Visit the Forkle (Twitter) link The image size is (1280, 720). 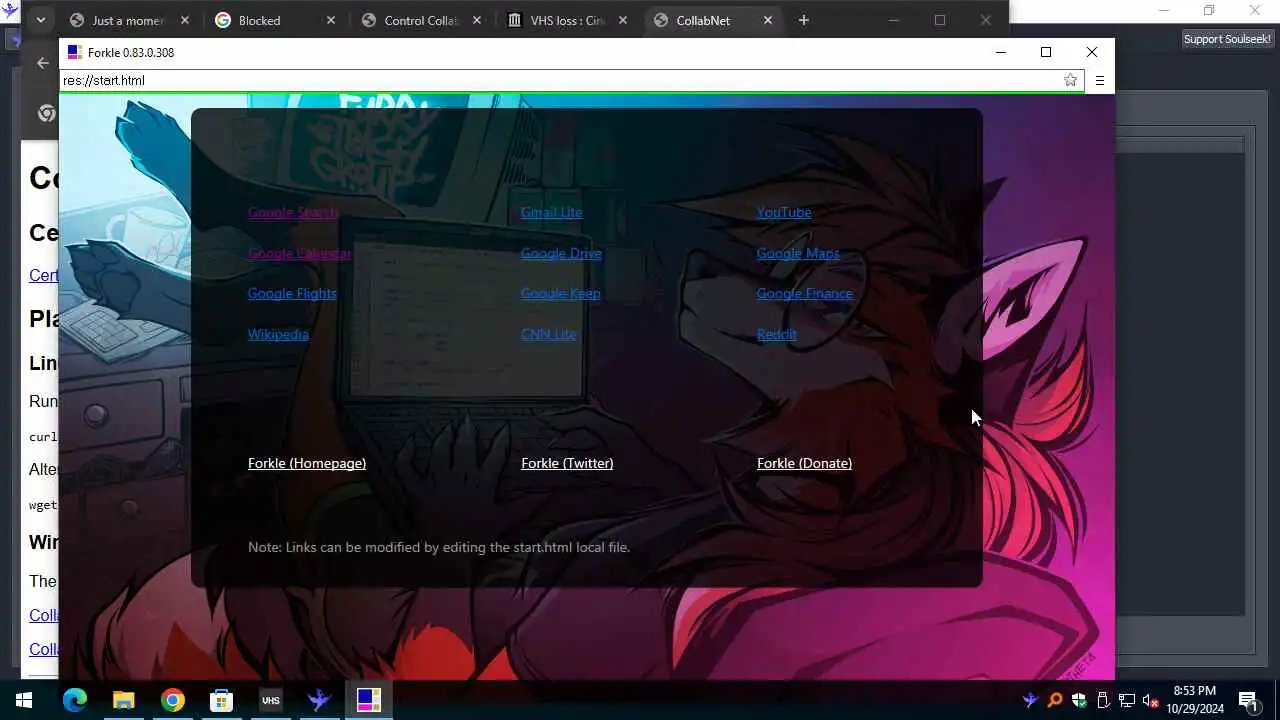pos(567,463)
